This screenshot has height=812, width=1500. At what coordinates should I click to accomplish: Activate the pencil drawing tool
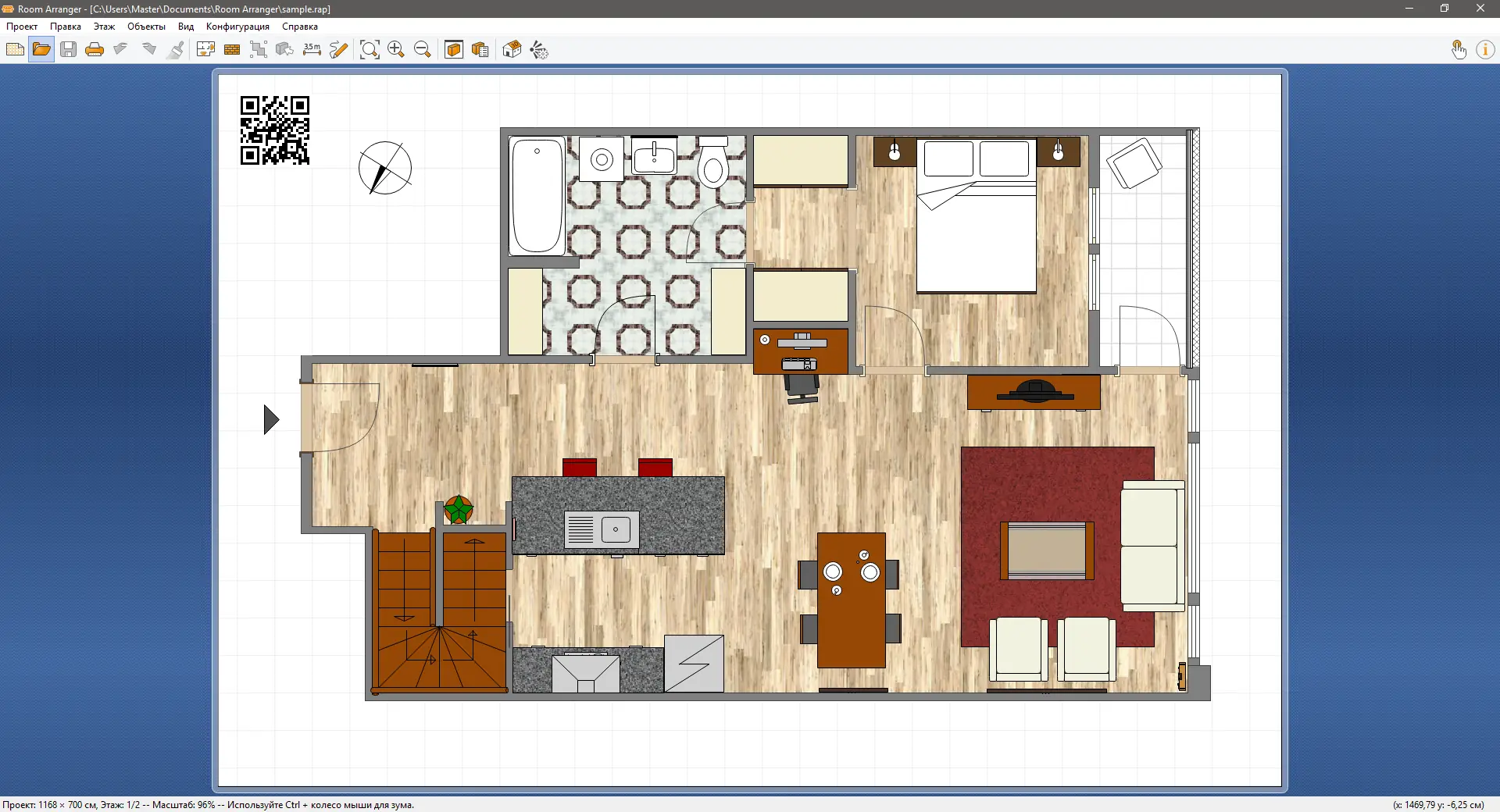pyautogui.click(x=338, y=49)
